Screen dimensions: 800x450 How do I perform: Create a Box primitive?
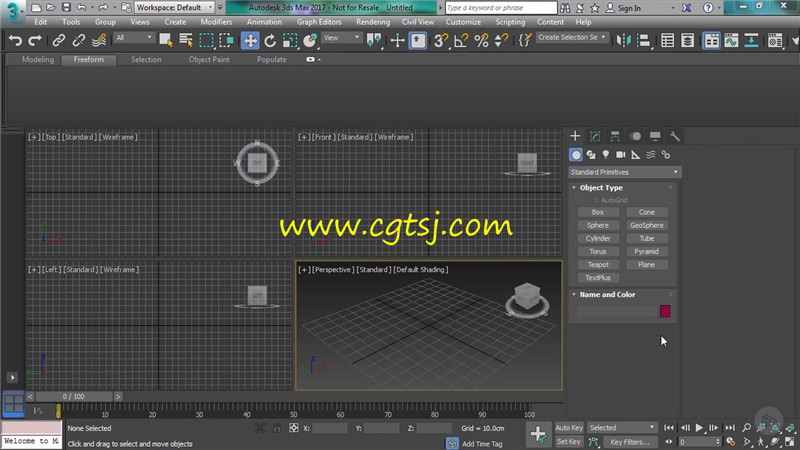598,212
